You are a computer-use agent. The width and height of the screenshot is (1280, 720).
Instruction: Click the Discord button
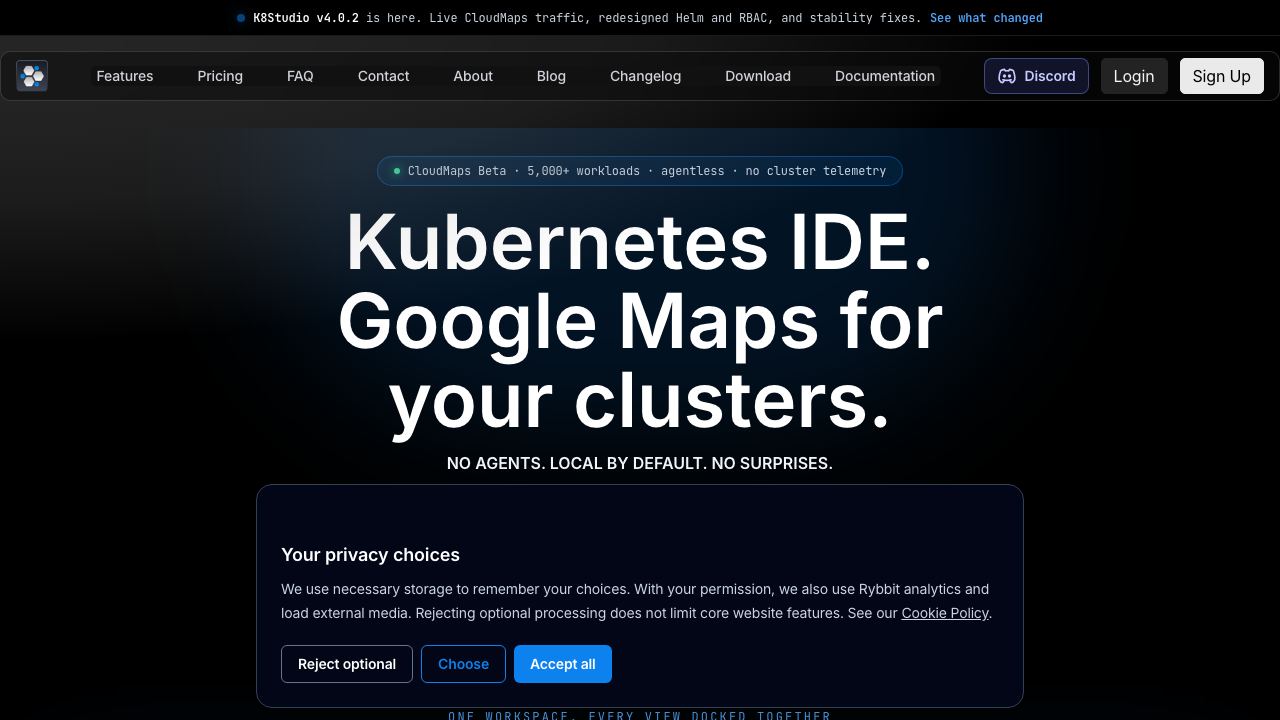(1036, 76)
